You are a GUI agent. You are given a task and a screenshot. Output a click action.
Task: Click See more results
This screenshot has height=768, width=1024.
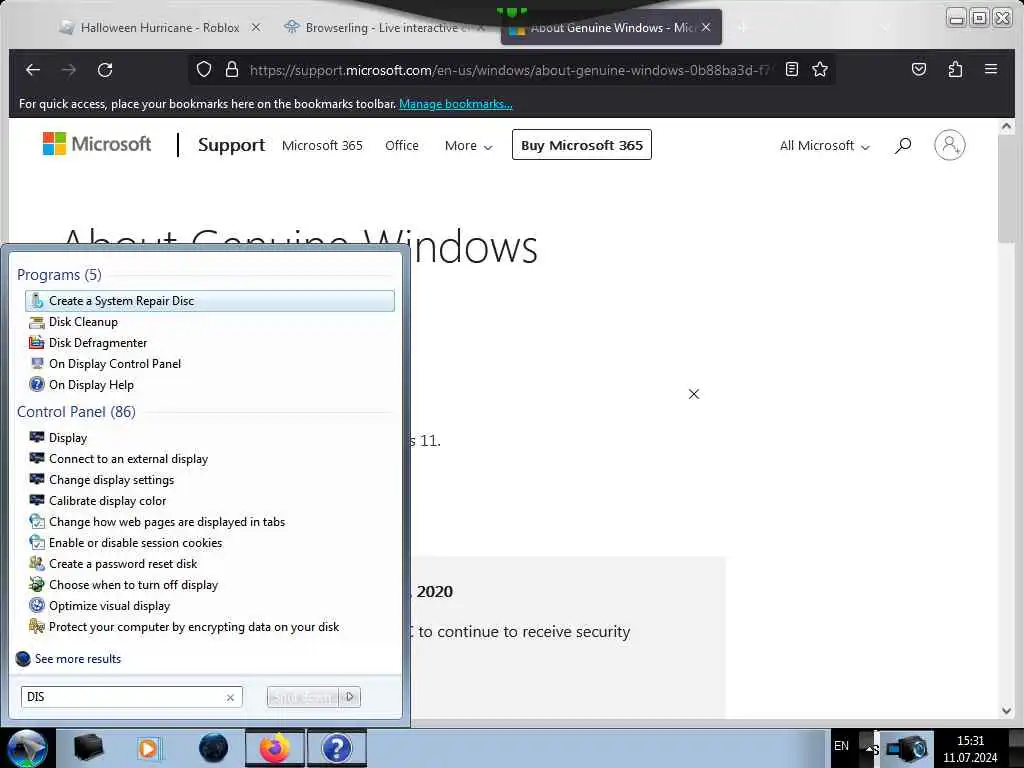[x=78, y=659]
